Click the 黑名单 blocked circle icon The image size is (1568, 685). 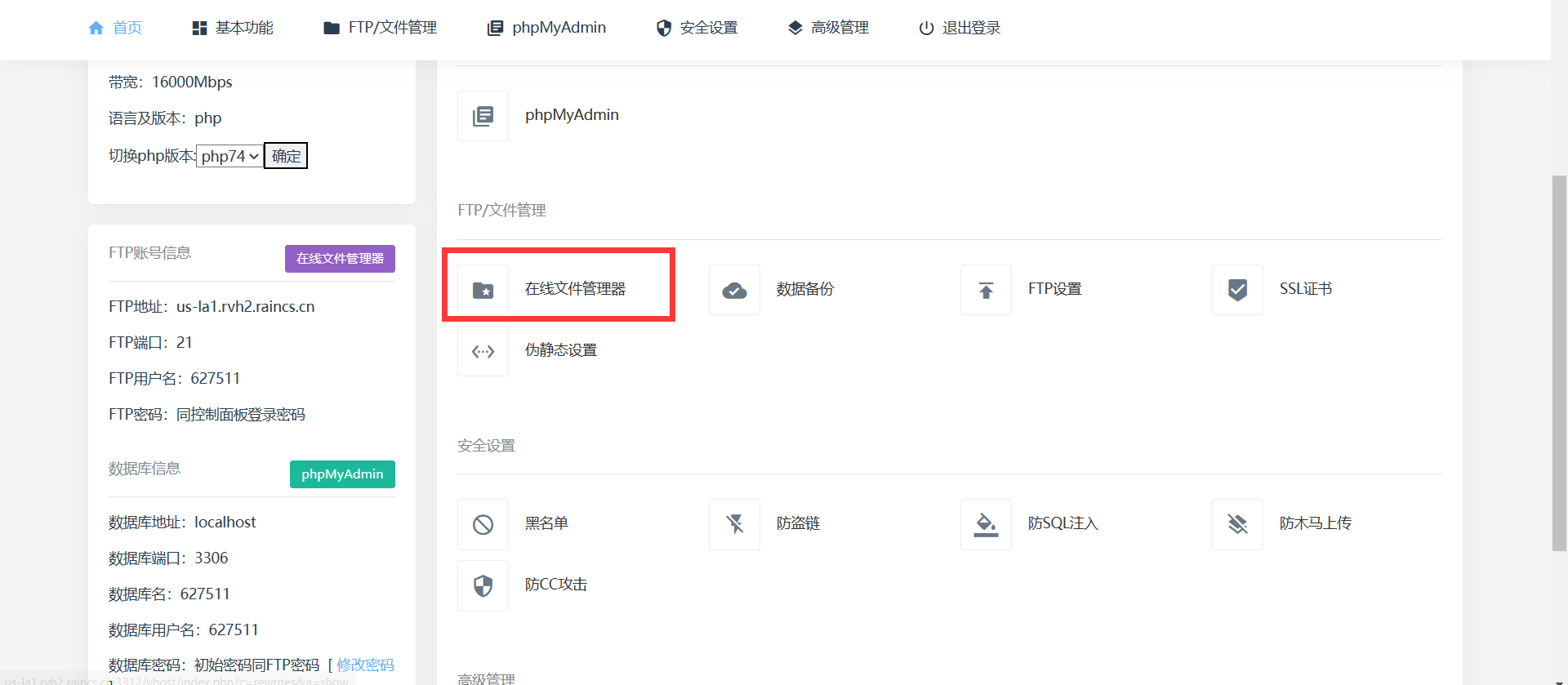click(483, 524)
